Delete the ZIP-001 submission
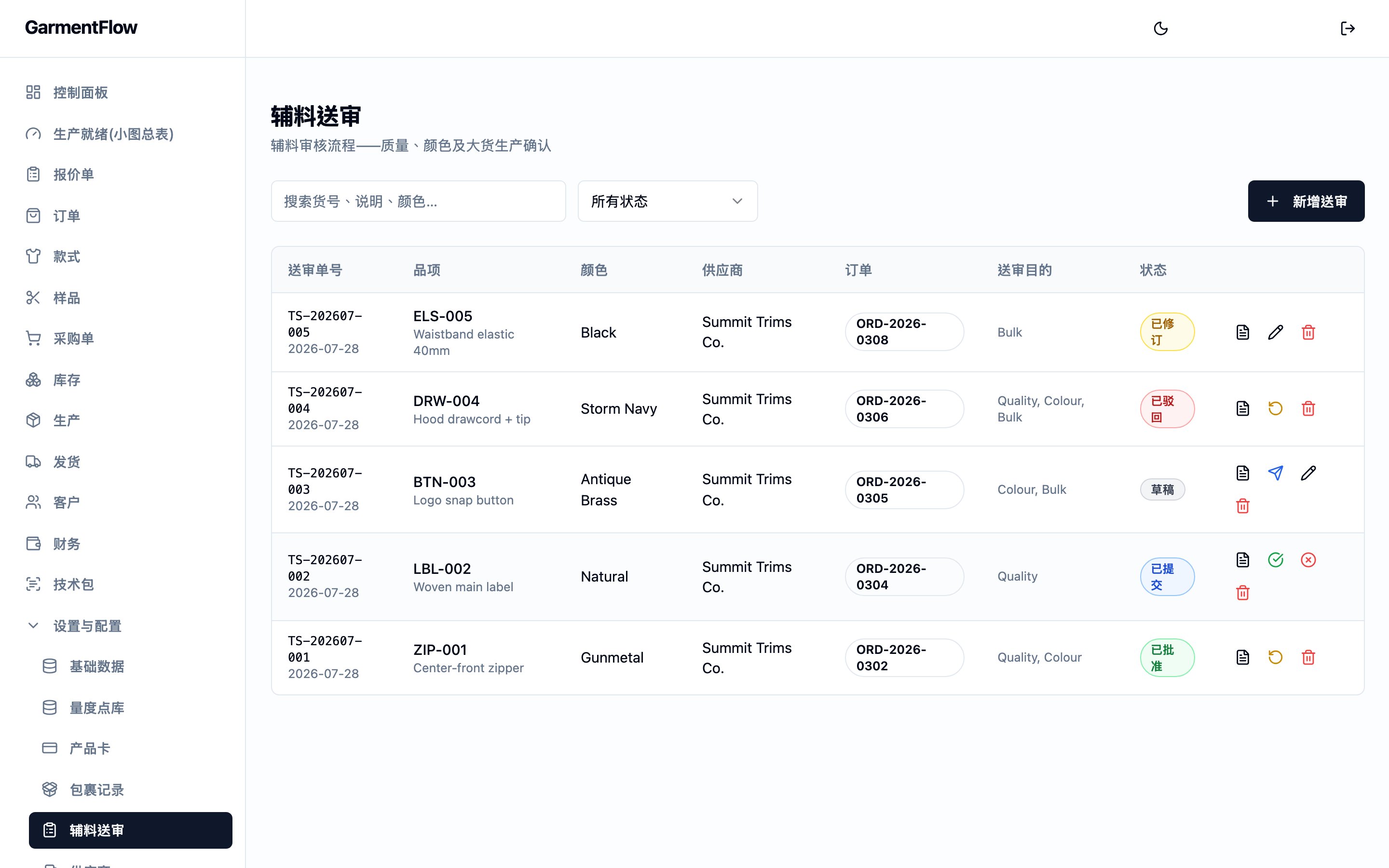The image size is (1389, 868). (1308, 657)
